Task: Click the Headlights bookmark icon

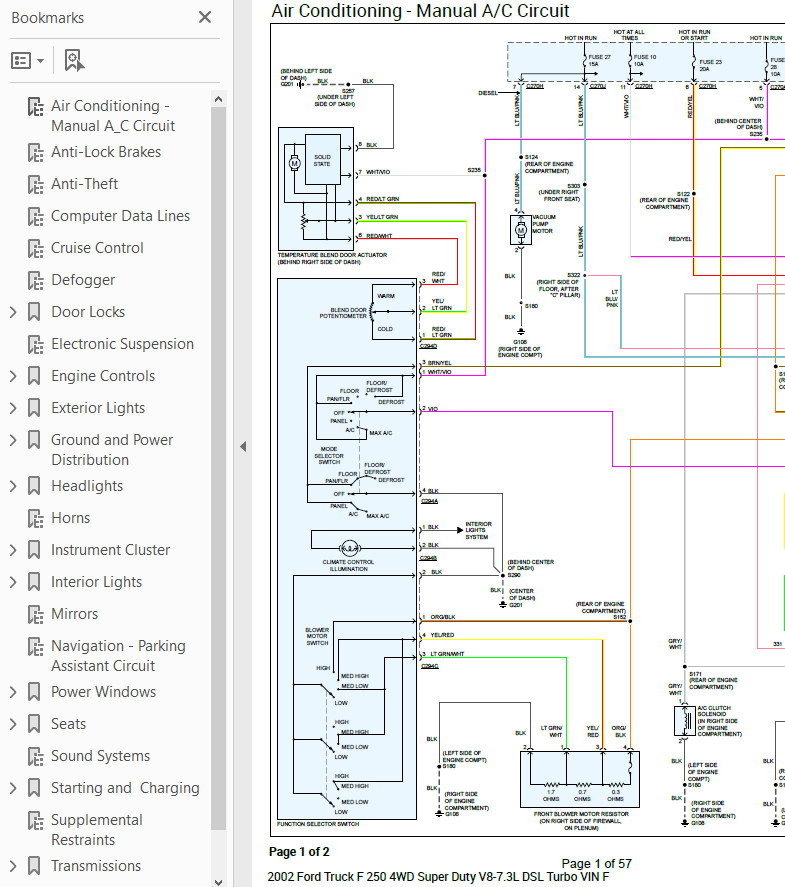Action: [x=34, y=486]
